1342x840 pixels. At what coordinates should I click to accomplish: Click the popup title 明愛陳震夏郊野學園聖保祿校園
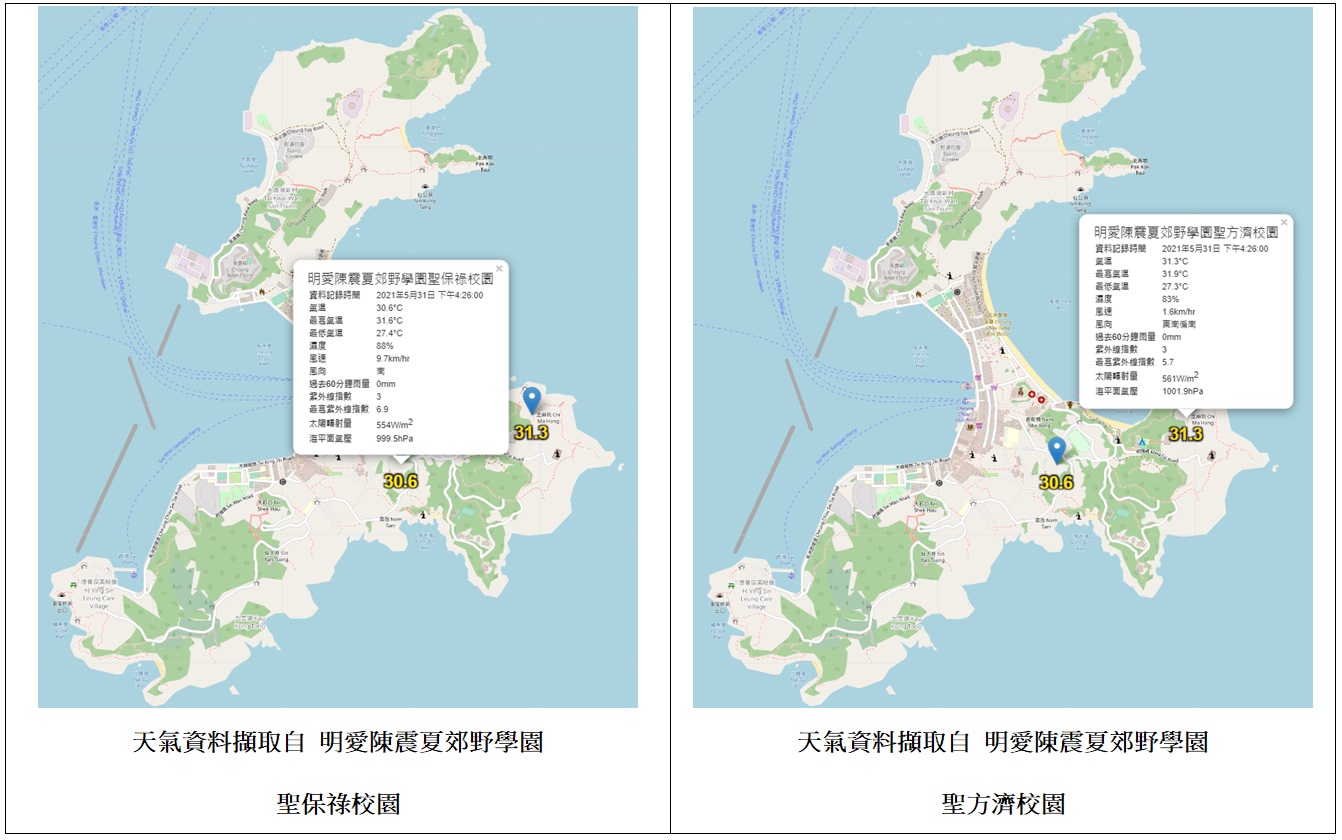pyautogui.click(x=401, y=279)
